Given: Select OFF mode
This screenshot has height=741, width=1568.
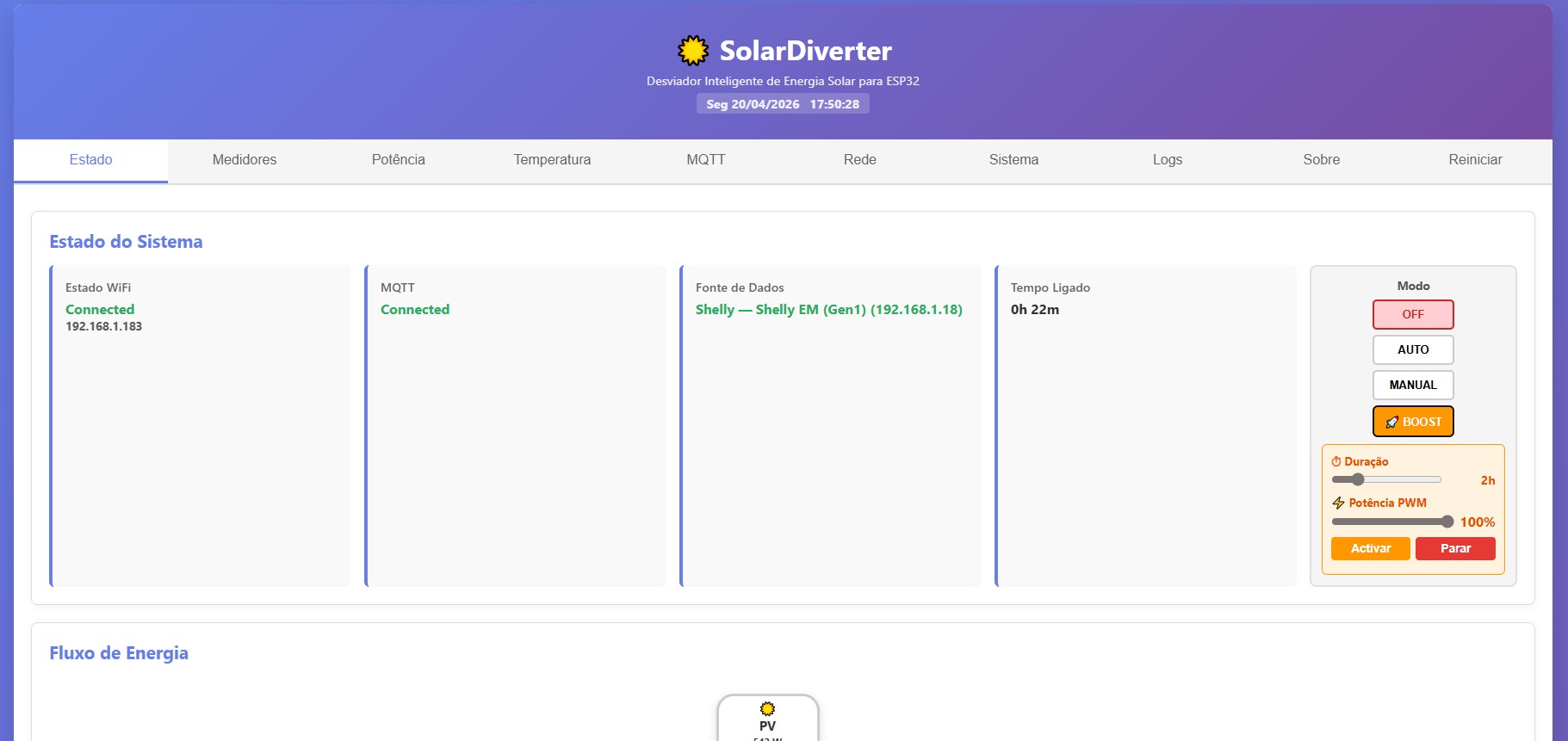Looking at the screenshot, I should tap(1412, 314).
